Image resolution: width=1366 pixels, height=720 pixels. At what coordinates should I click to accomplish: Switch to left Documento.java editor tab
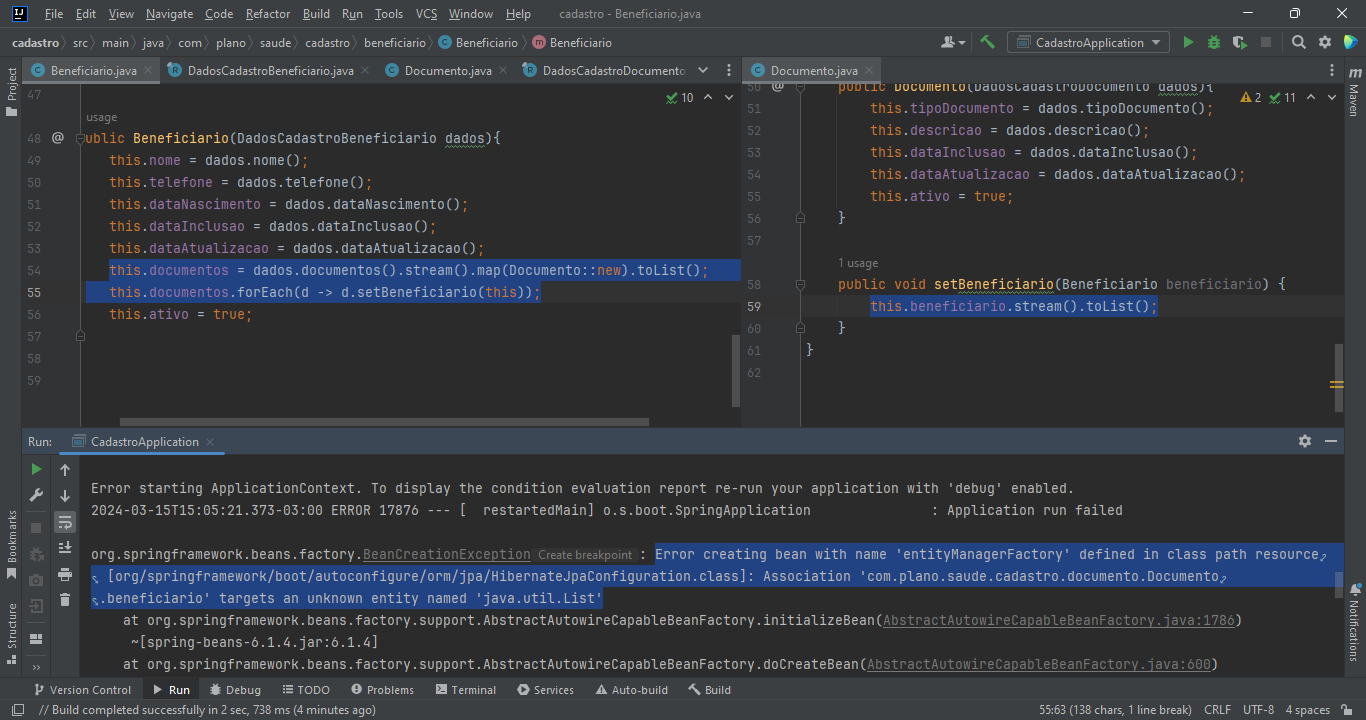[x=448, y=71]
